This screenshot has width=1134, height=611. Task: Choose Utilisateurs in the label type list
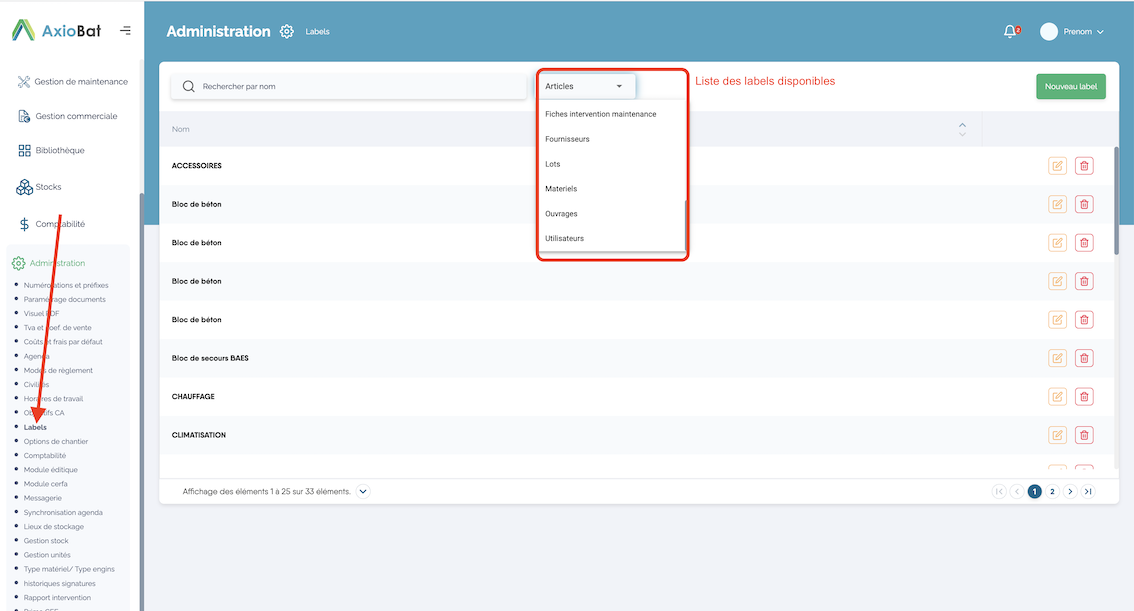564,238
